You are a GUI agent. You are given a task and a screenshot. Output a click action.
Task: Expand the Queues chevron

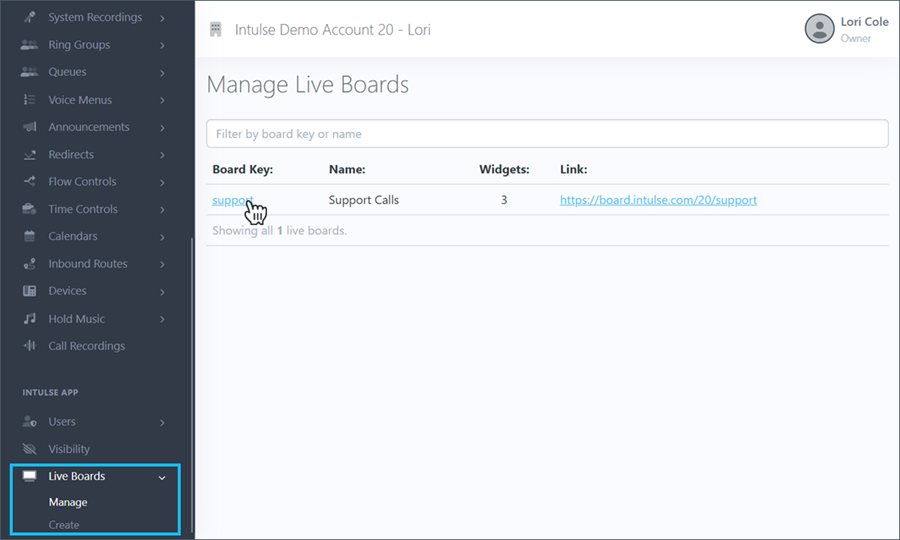click(x=162, y=73)
